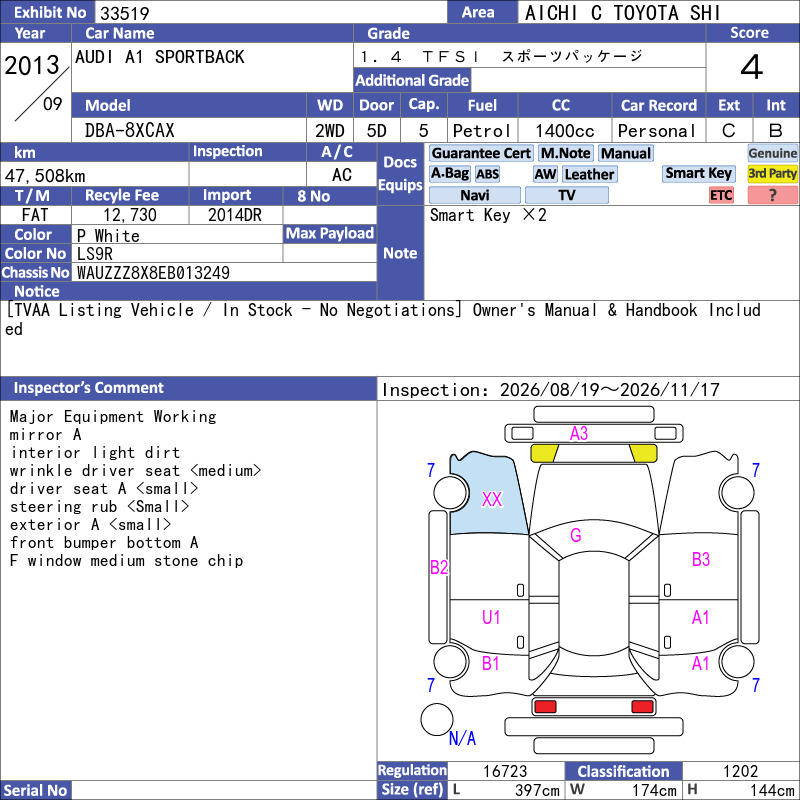Image resolution: width=800 pixels, height=800 pixels.
Task: Click the B2 mark on diagram
Action: click(x=439, y=567)
